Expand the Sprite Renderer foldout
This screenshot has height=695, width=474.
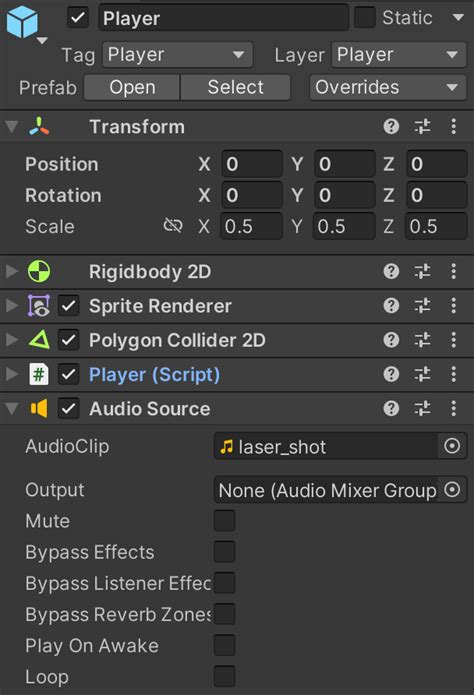pos(12,305)
